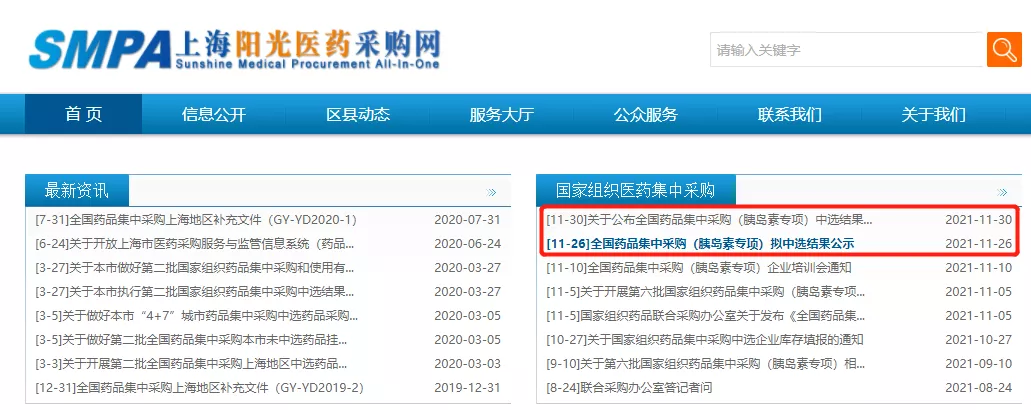Screen dimensions: 1031x410
Task: Open the 首页 navigation tab
Action: coord(84,114)
